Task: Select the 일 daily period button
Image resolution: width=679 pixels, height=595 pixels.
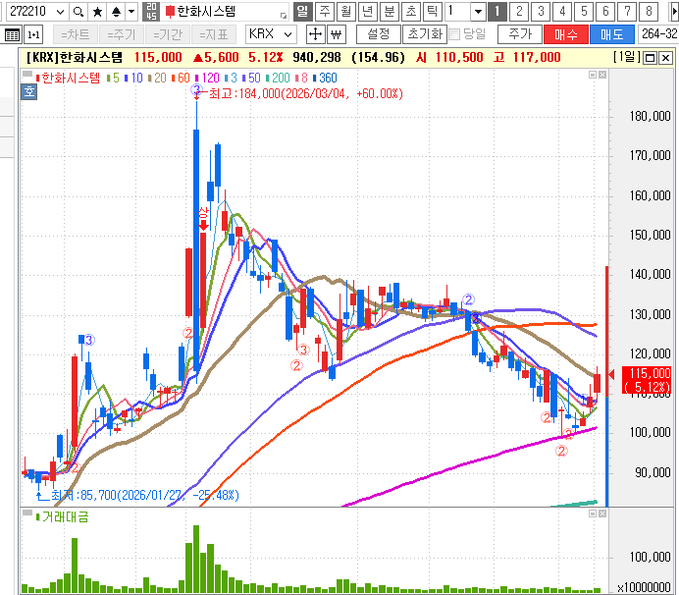Action: (x=303, y=11)
